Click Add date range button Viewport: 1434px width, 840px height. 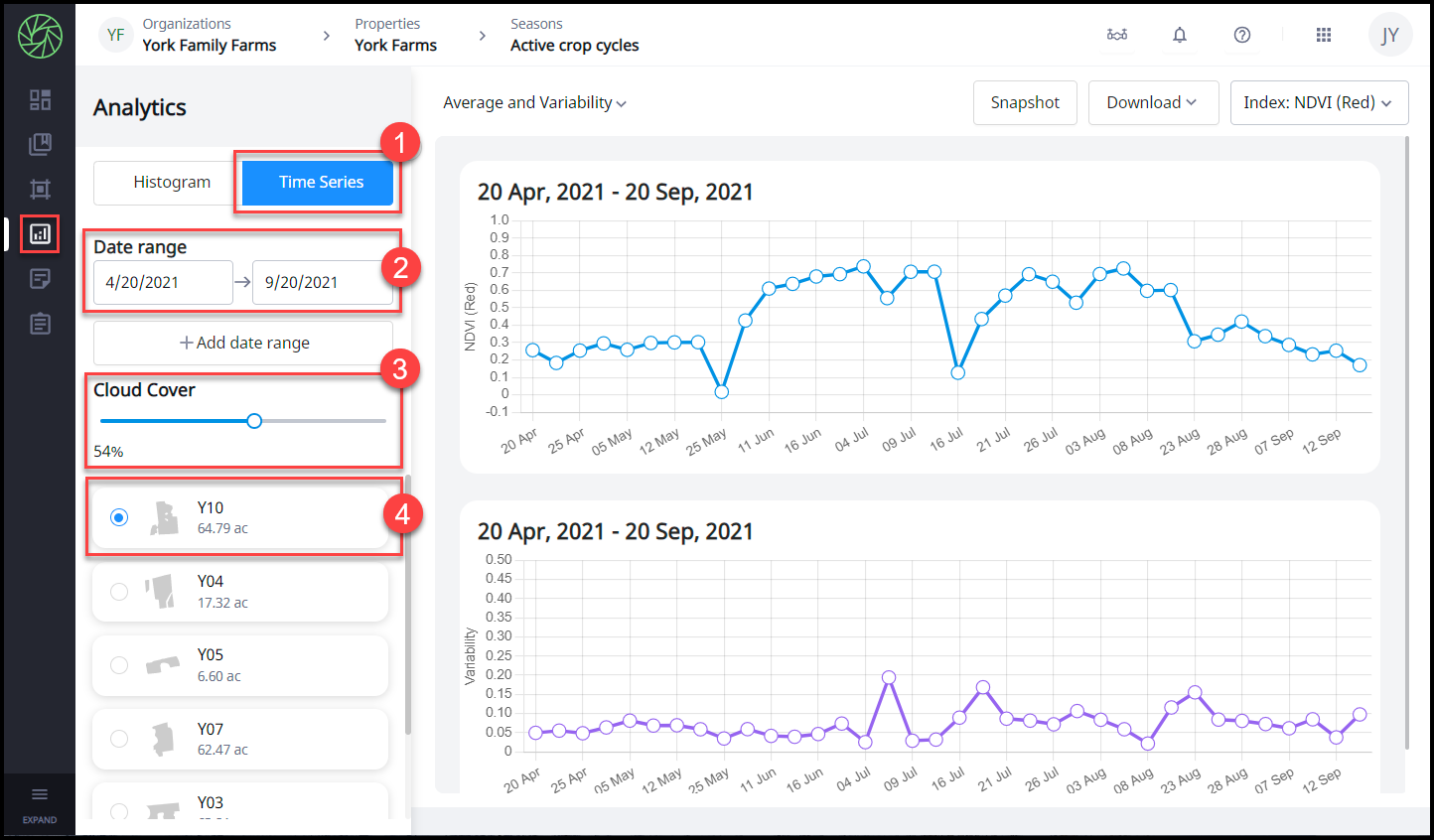[x=243, y=343]
